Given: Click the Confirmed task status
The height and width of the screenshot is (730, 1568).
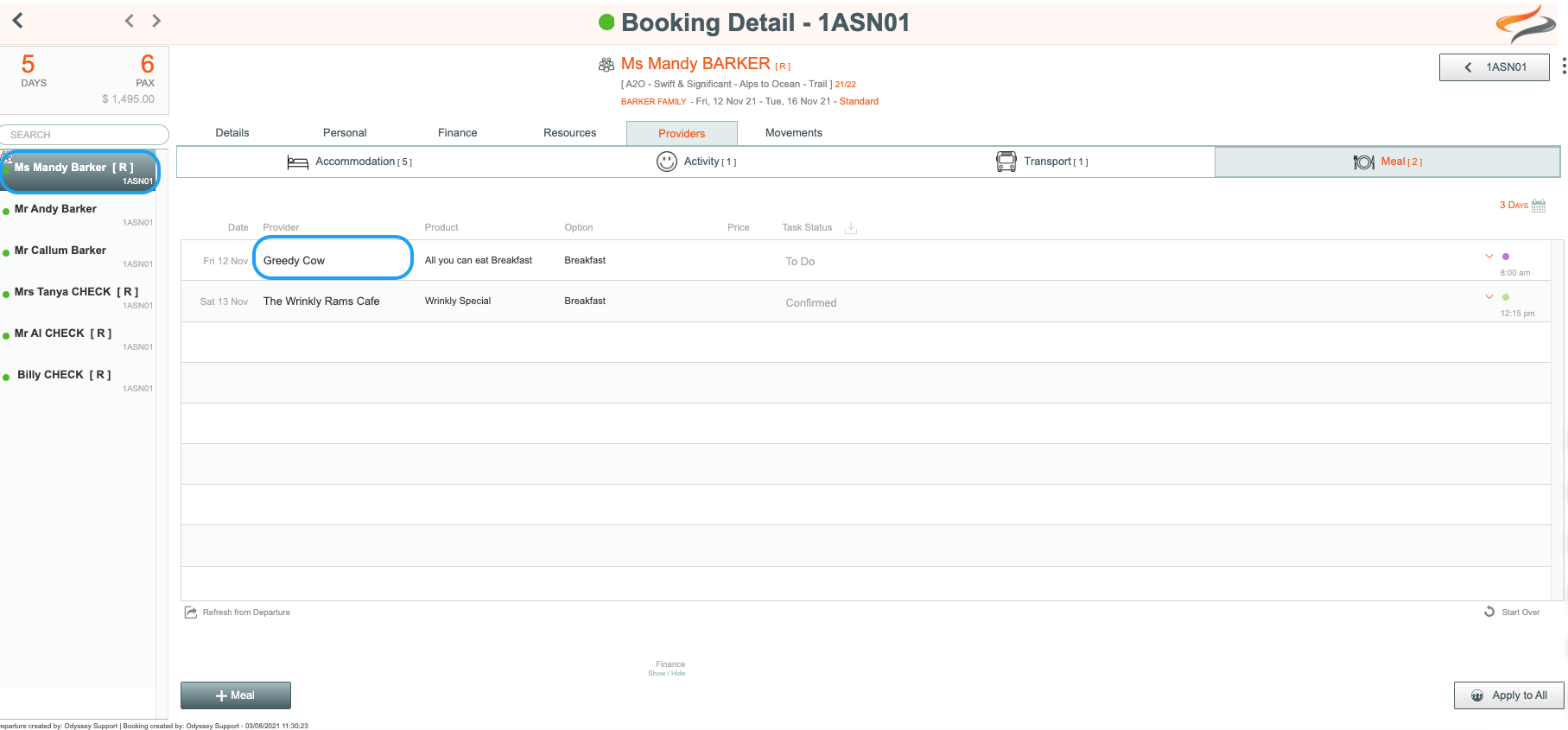Looking at the screenshot, I should (x=811, y=303).
